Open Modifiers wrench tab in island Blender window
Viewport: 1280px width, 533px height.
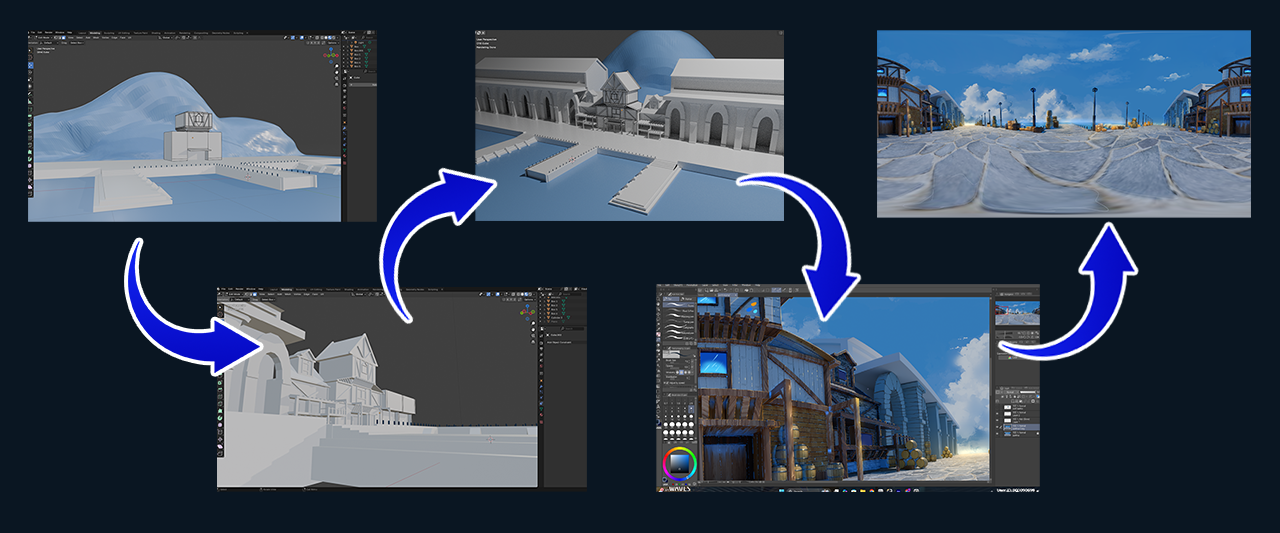[x=345, y=128]
